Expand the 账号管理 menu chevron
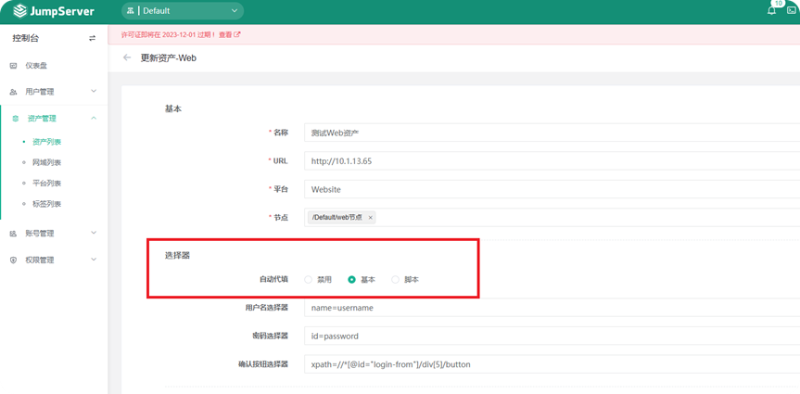 93,233
